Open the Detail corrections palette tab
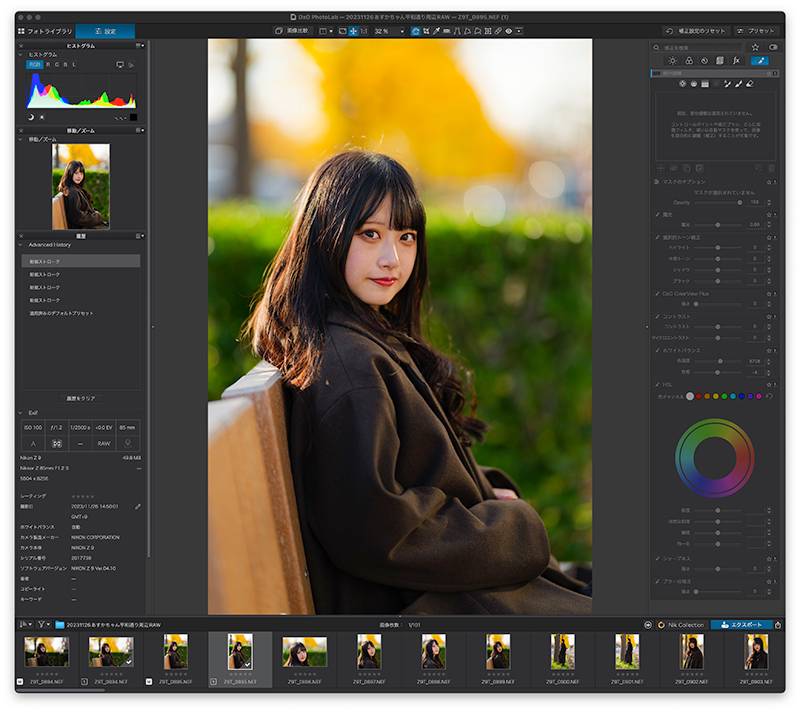The image size is (800, 711). (x=705, y=61)
